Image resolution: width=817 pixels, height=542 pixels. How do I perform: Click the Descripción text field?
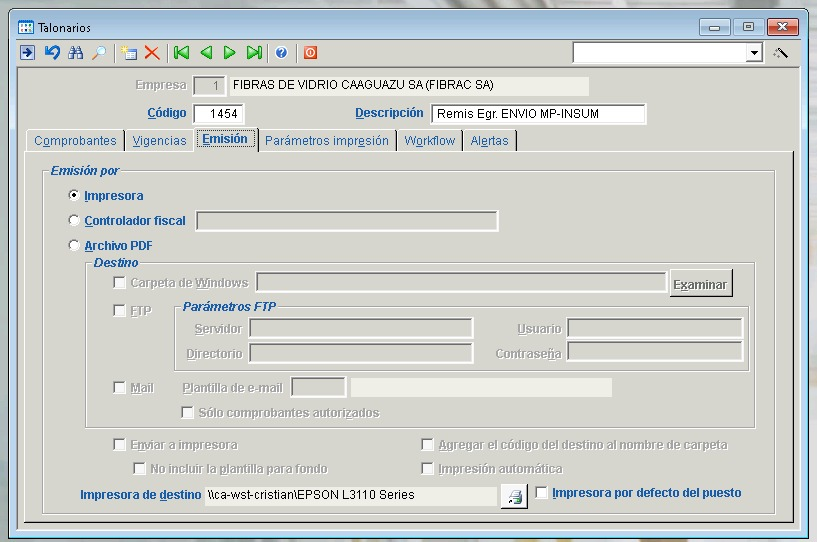point(538,114)
